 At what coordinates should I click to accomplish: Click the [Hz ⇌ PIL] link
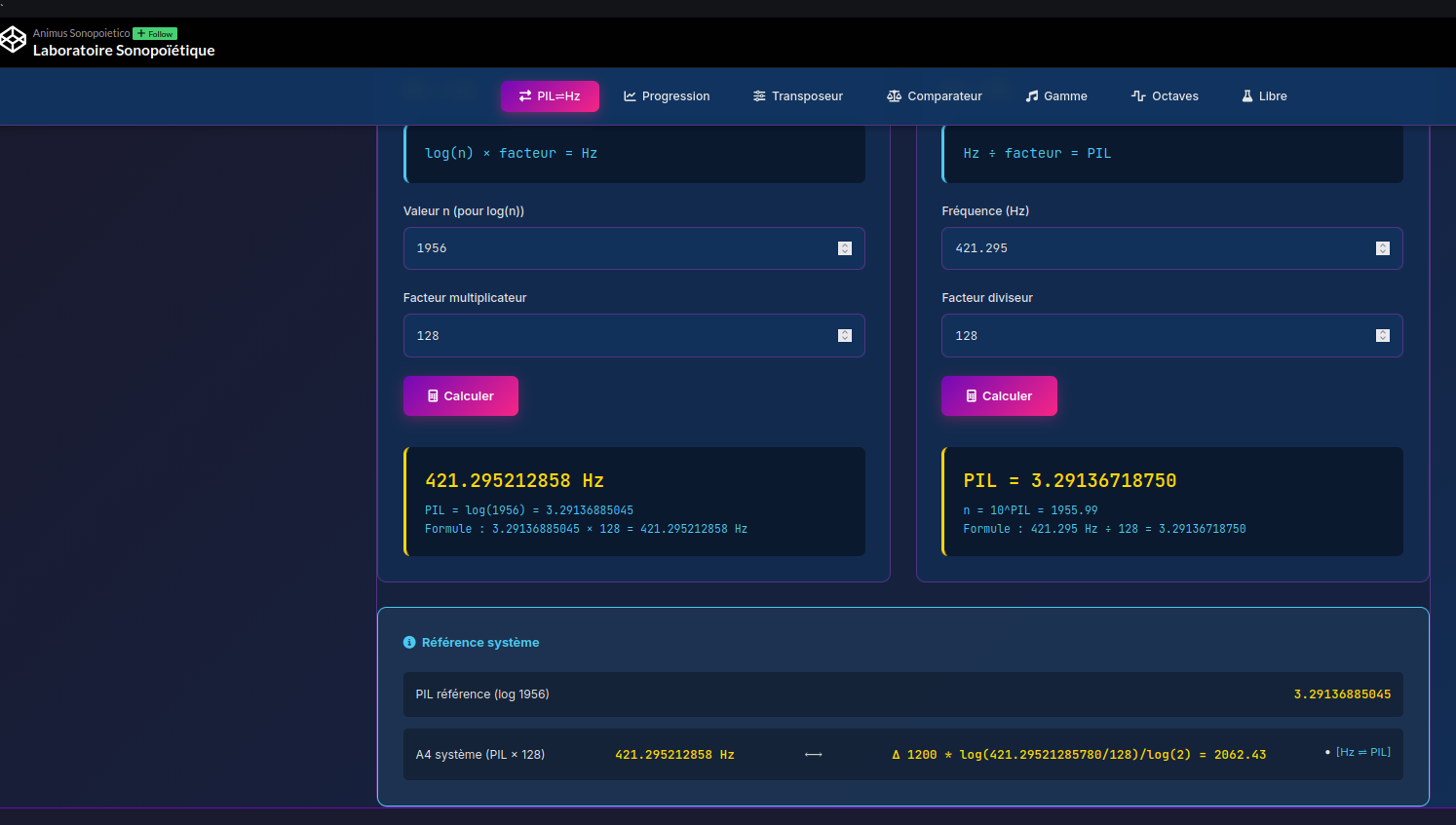click(1362, 752)
